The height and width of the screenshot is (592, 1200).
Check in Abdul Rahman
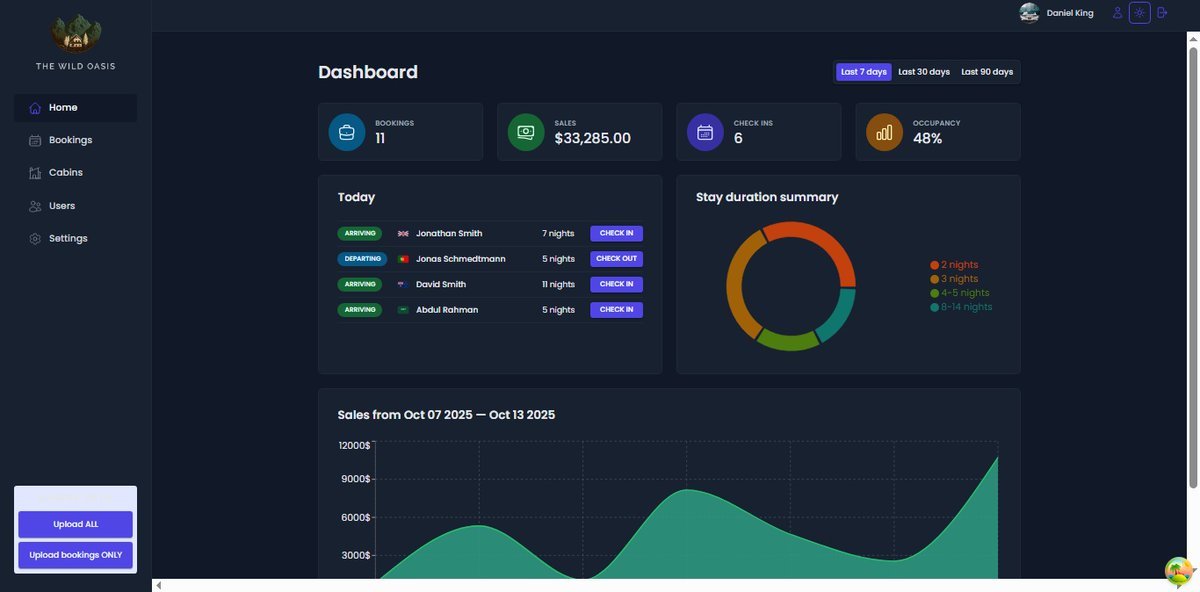(616, 310)
